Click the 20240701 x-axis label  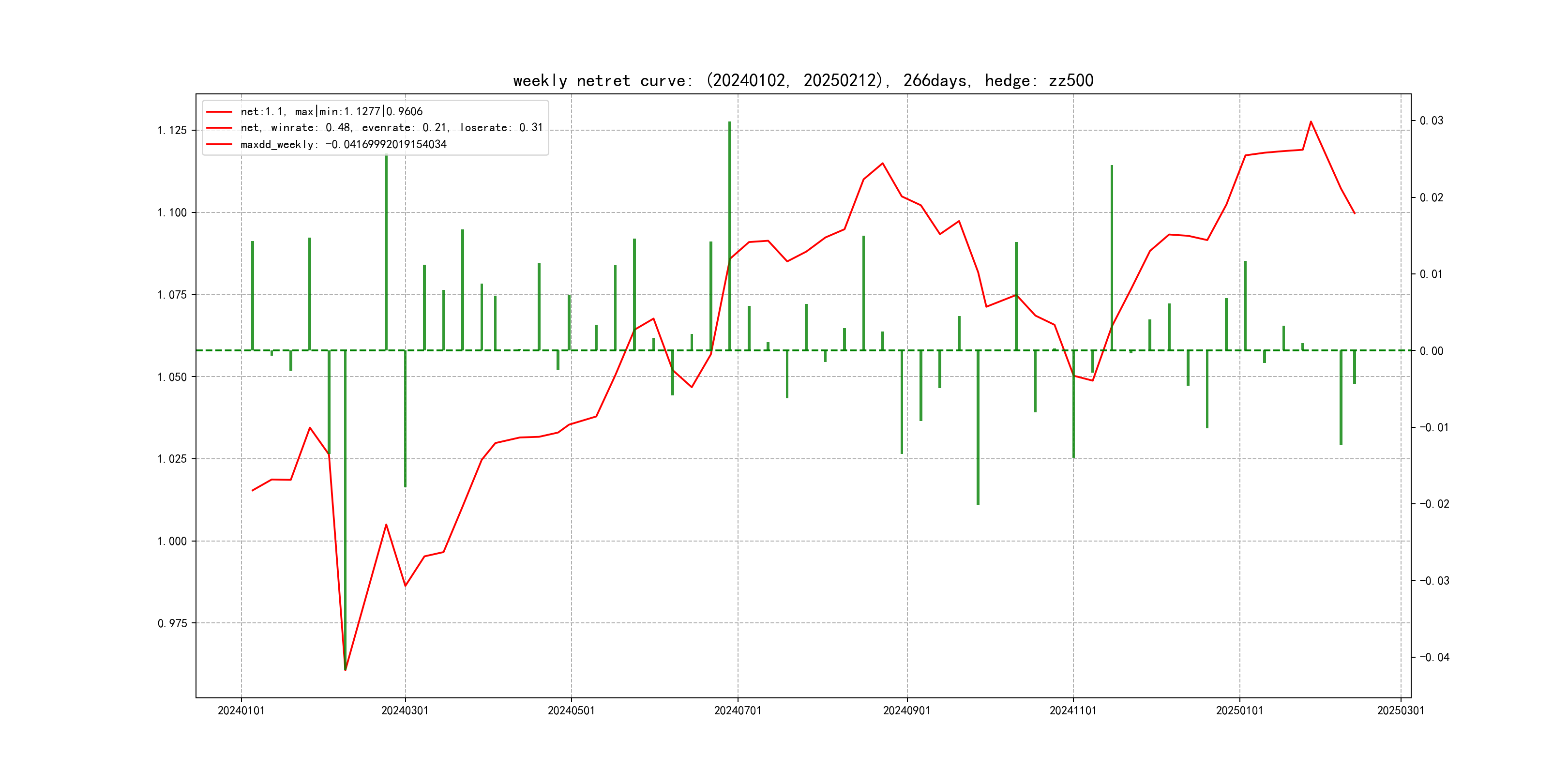tap(738, 710)
